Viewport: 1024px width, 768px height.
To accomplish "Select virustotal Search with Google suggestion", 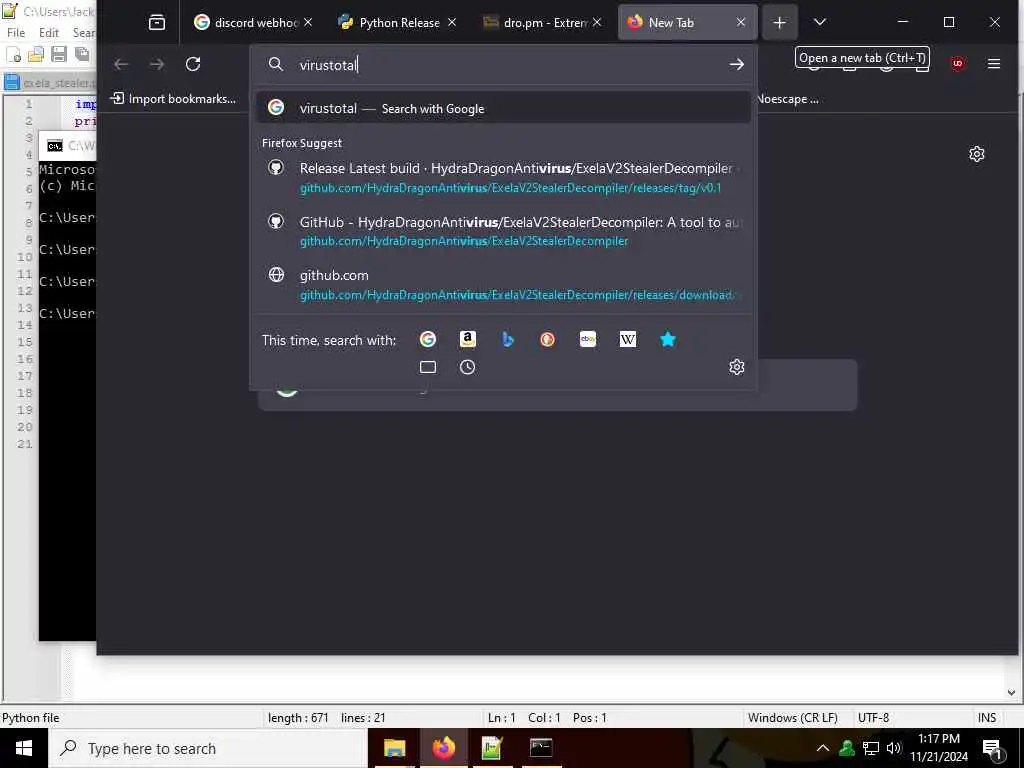I will pos(503,108).
